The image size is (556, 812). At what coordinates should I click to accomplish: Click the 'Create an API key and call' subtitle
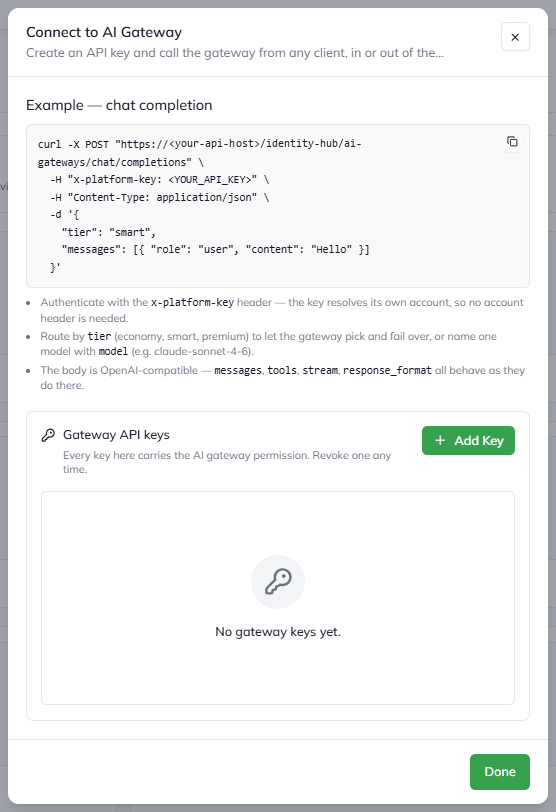(x=235, y=53)
